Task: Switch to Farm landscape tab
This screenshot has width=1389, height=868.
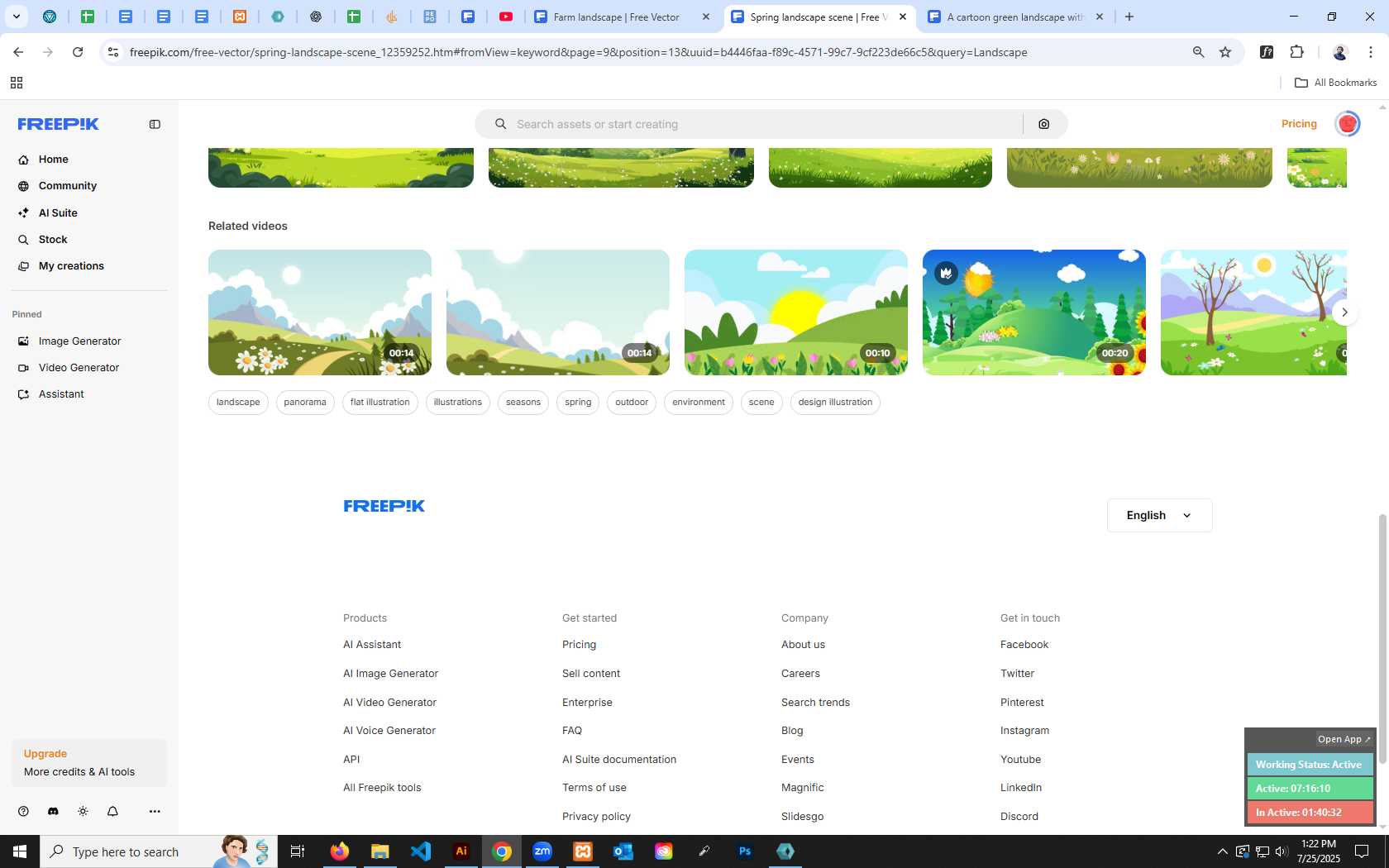Action: coord(623,17)
